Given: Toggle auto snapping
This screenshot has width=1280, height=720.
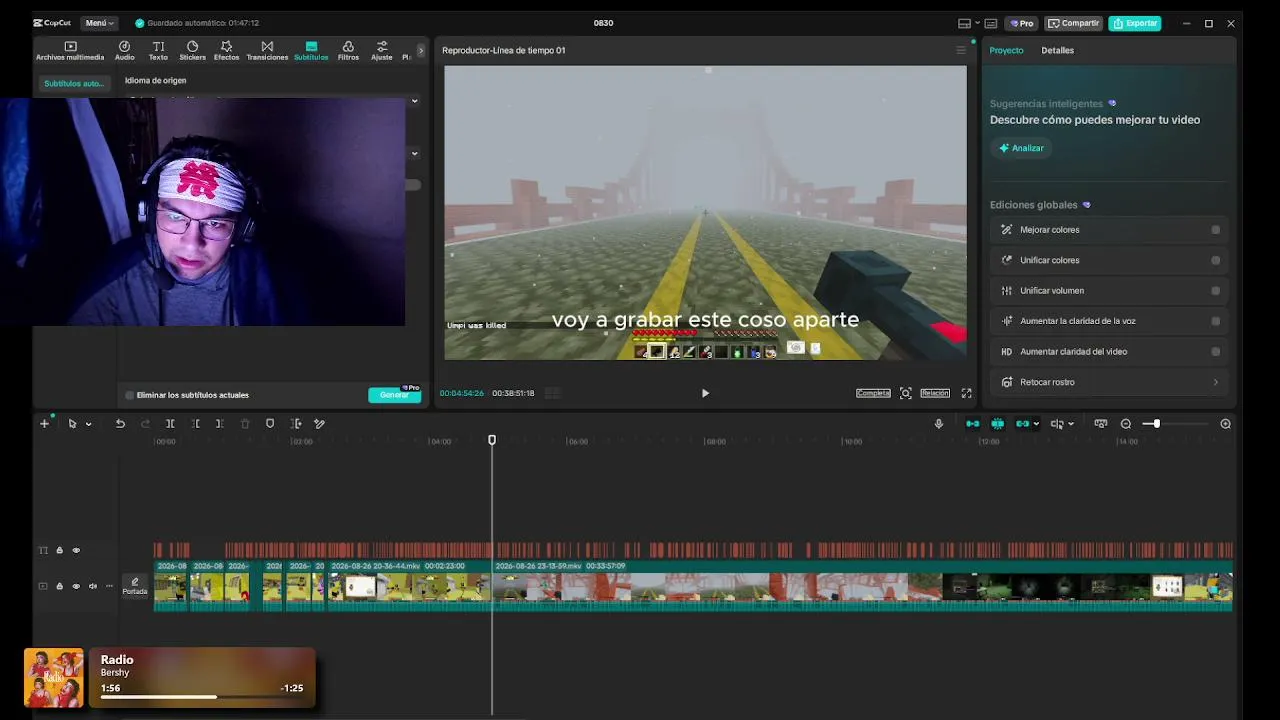Looking at the screenshot, I should click(997, 424).
